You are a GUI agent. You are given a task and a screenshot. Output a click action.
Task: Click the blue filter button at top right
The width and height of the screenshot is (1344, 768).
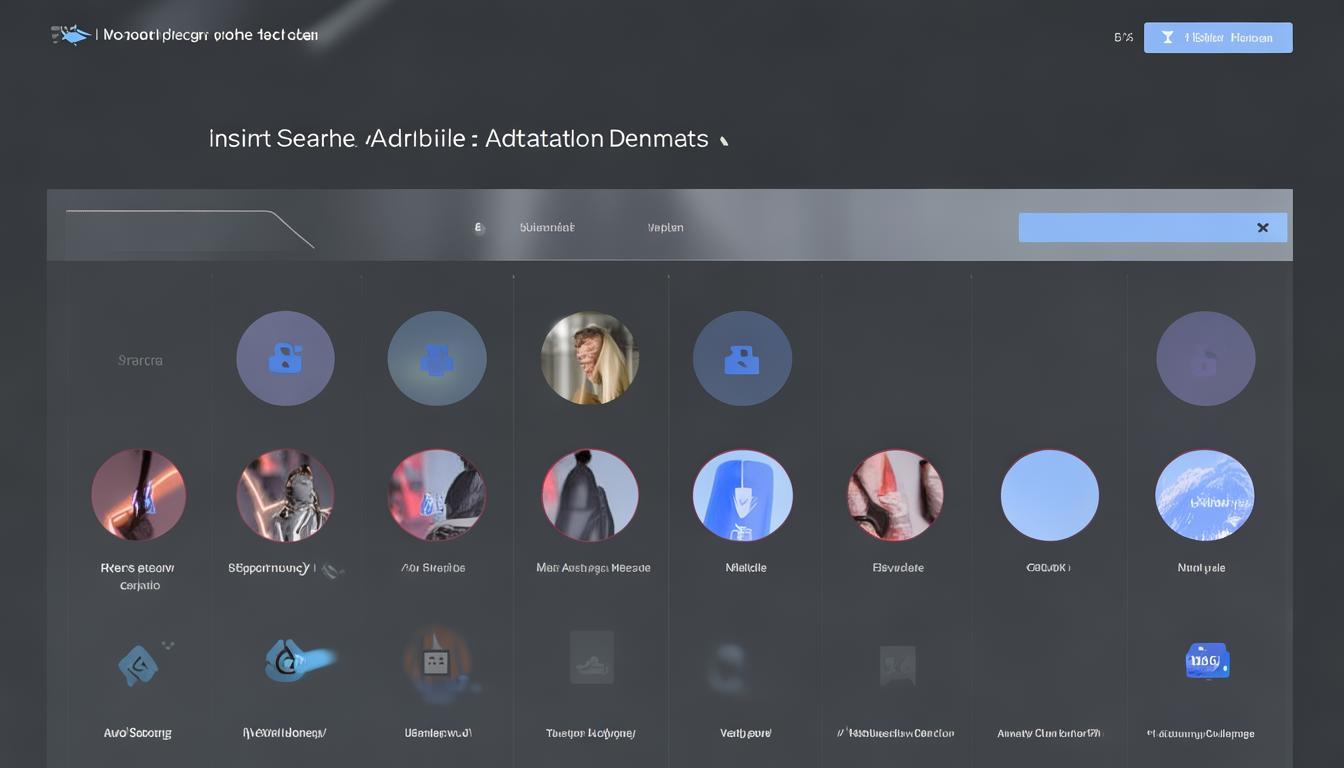coord(1217,38)
